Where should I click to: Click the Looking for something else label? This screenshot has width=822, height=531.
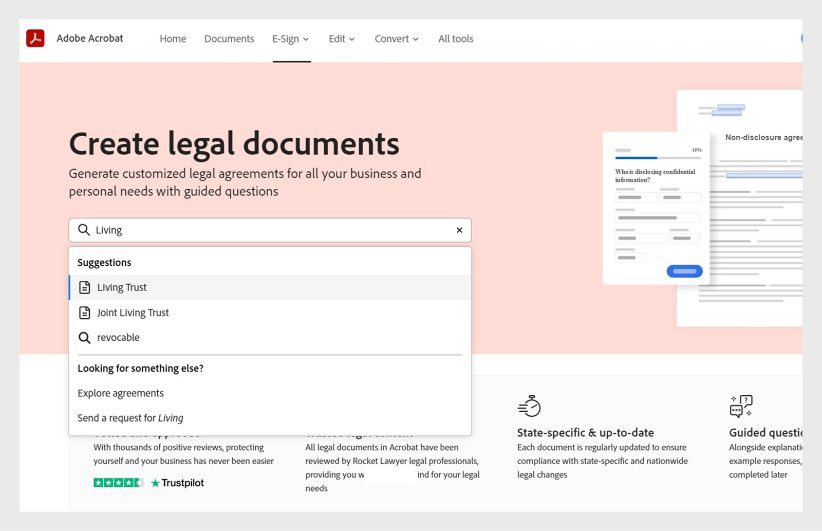tap(140, 369)
